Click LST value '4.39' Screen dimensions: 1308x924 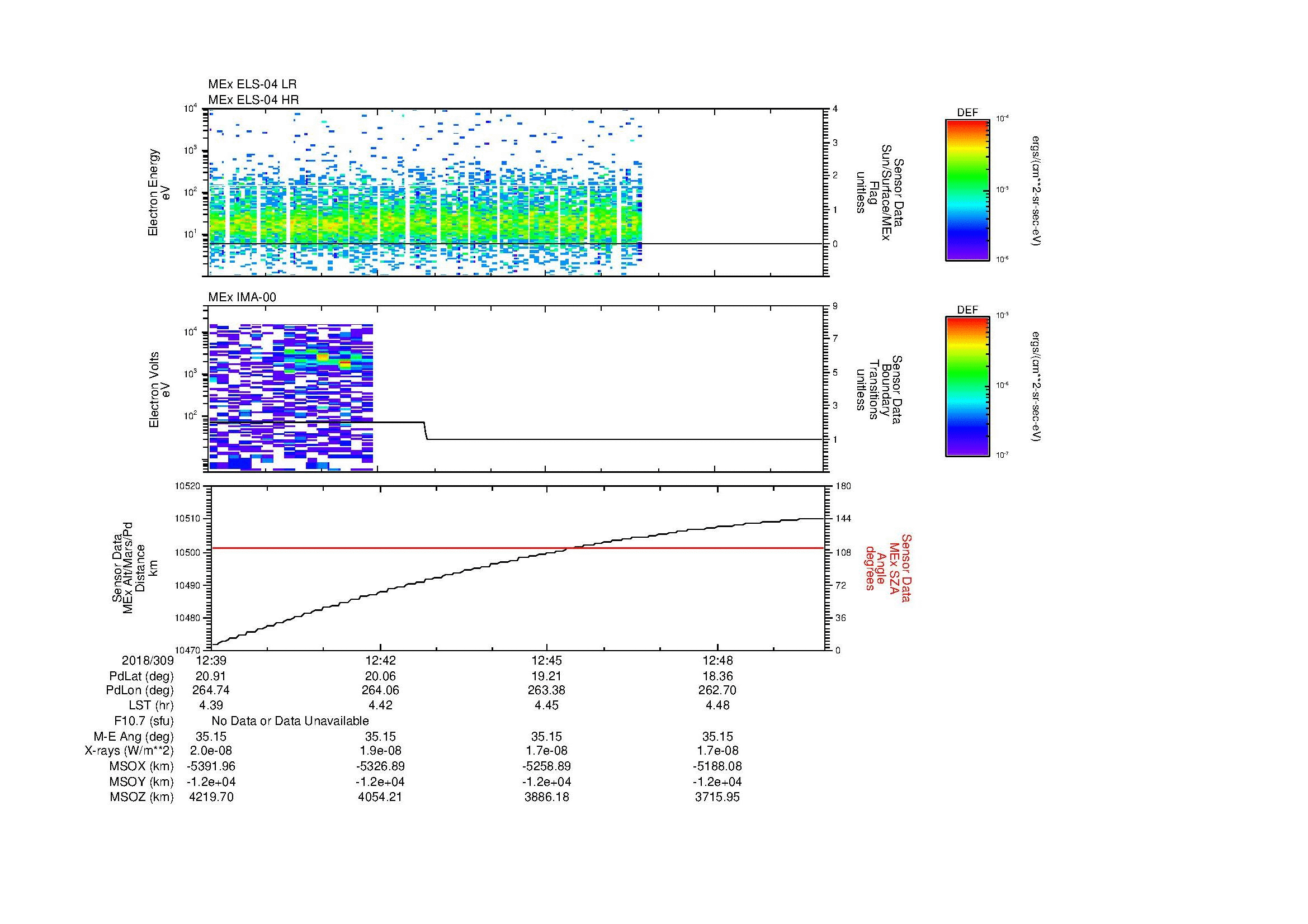[211, 705]
